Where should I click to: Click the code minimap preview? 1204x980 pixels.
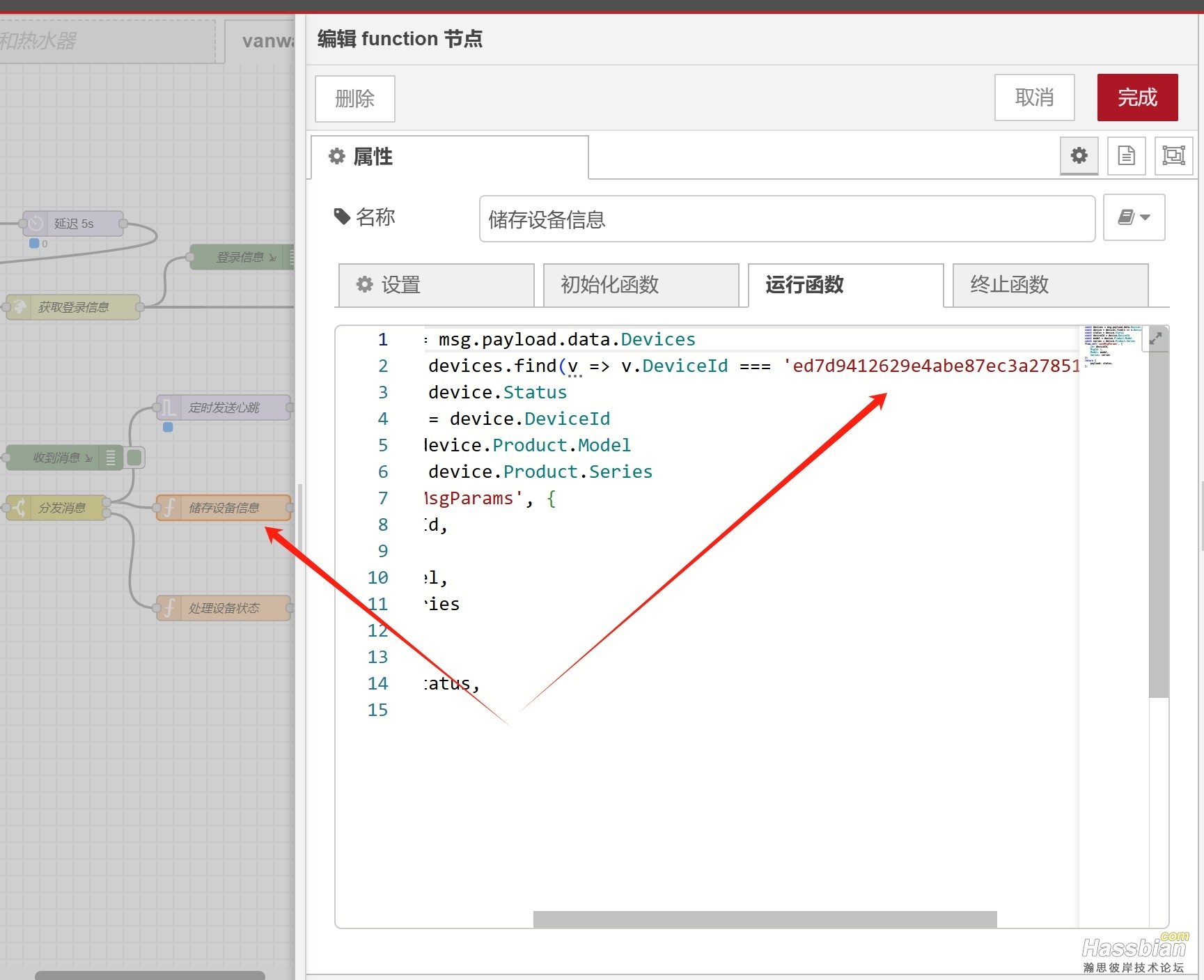pyautogui.click(x=1112, y=346)
